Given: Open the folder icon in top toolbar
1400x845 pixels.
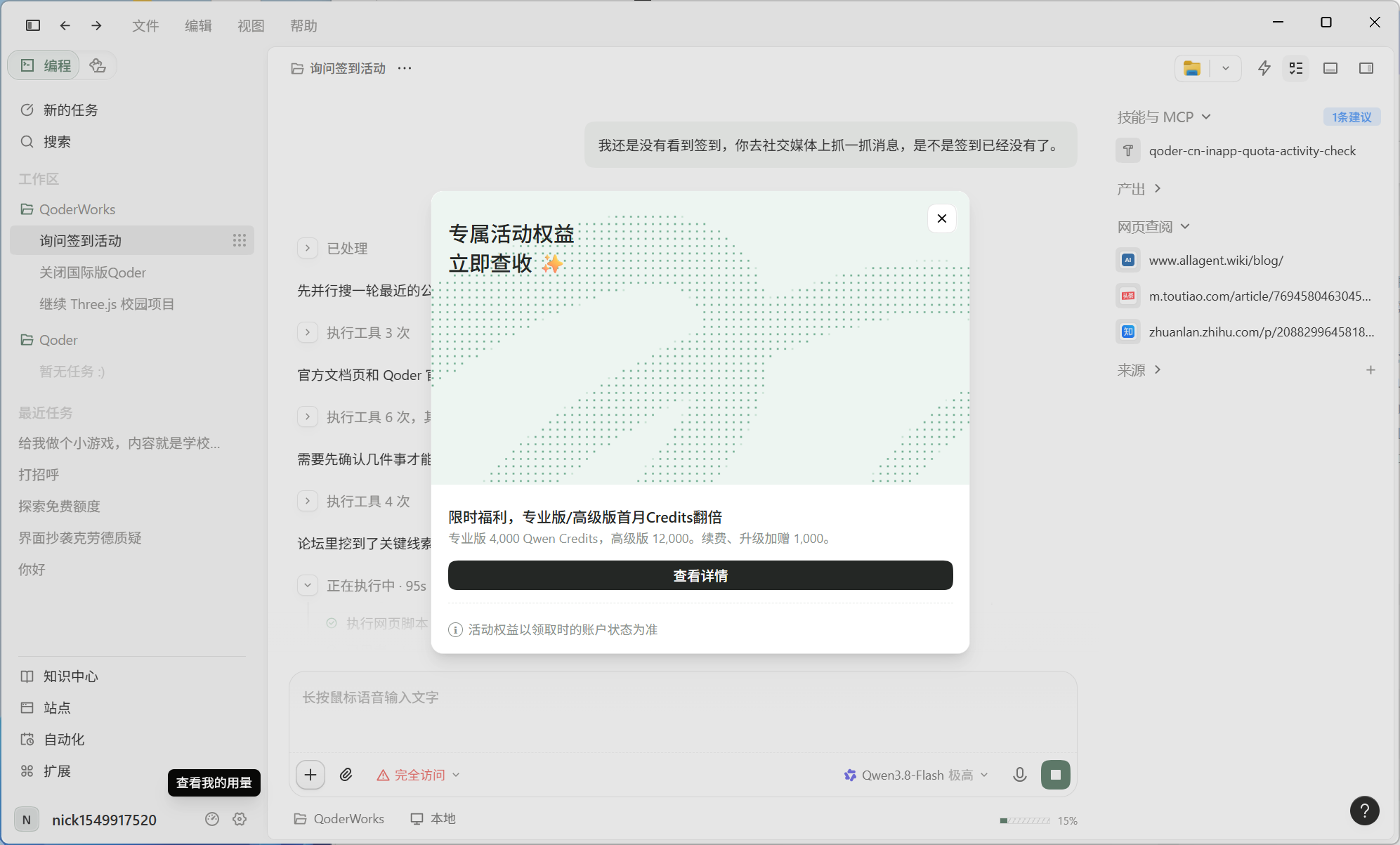Looking at the screenshot, I should click(1192, 68).
